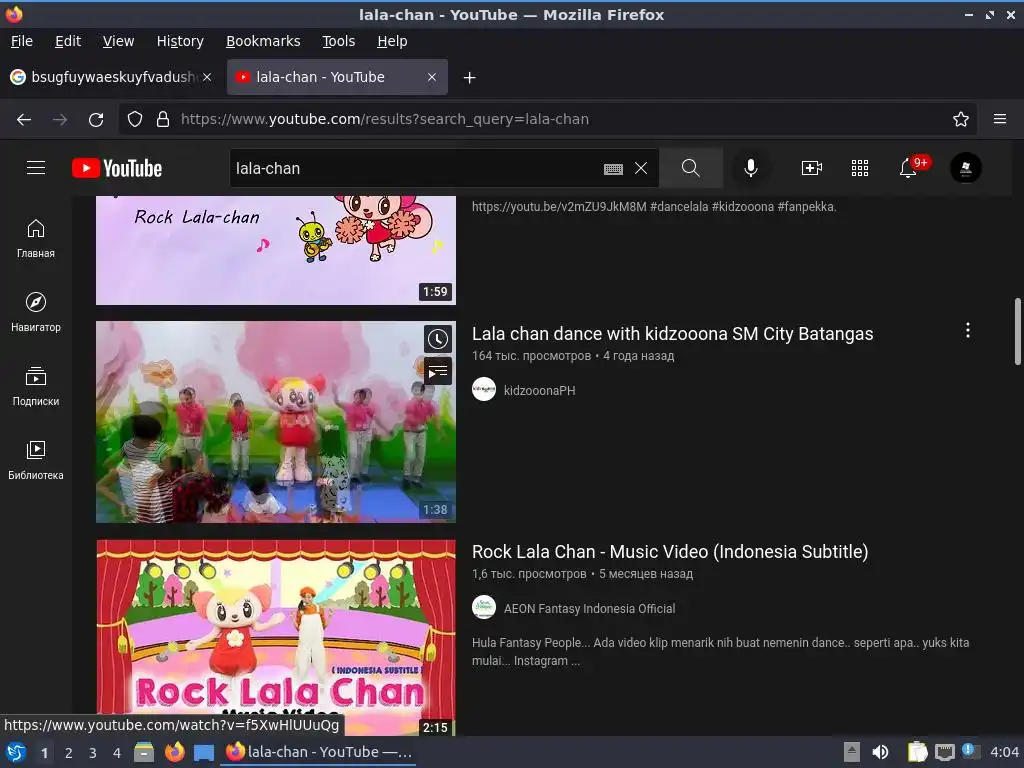Open Библиотека in sidebar
The width and height of the screenshot is (1024, 768).
[x=36, y=460]
